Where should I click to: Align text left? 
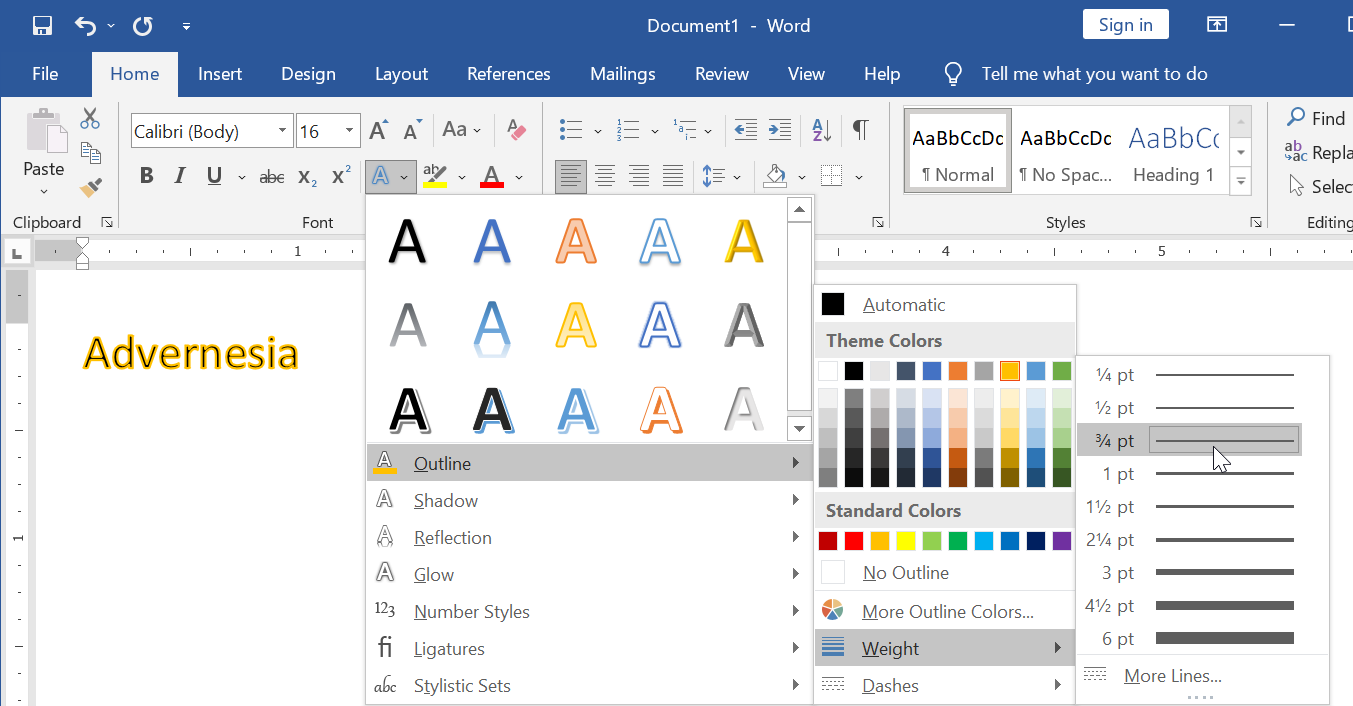(x=571, y=177)
